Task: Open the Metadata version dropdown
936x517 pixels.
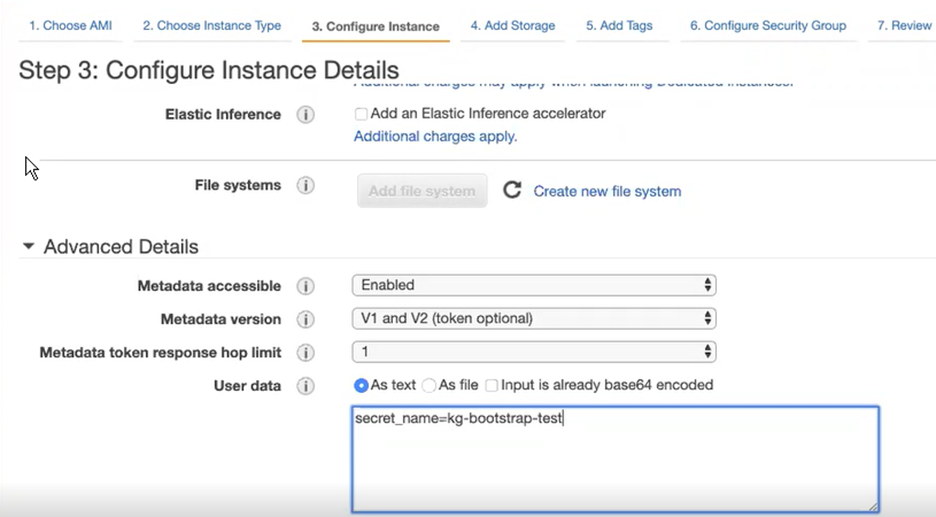Action: (534, 319)
